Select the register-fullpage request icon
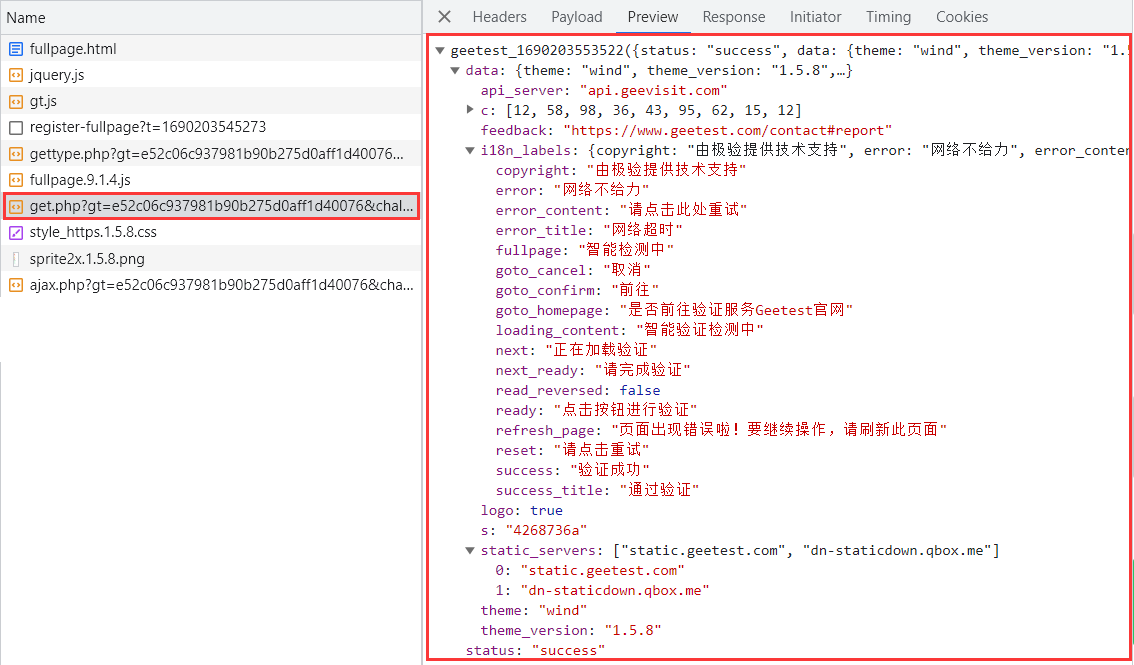1134x665 pixels. [x=16, y=128]
